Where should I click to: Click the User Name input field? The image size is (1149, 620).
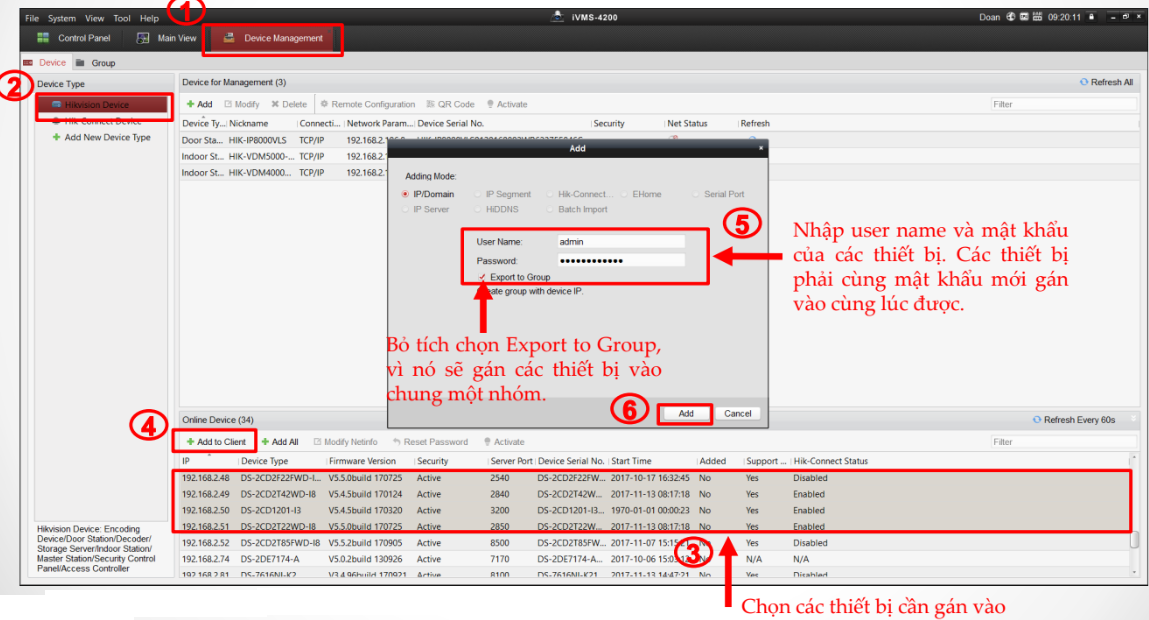620,241
